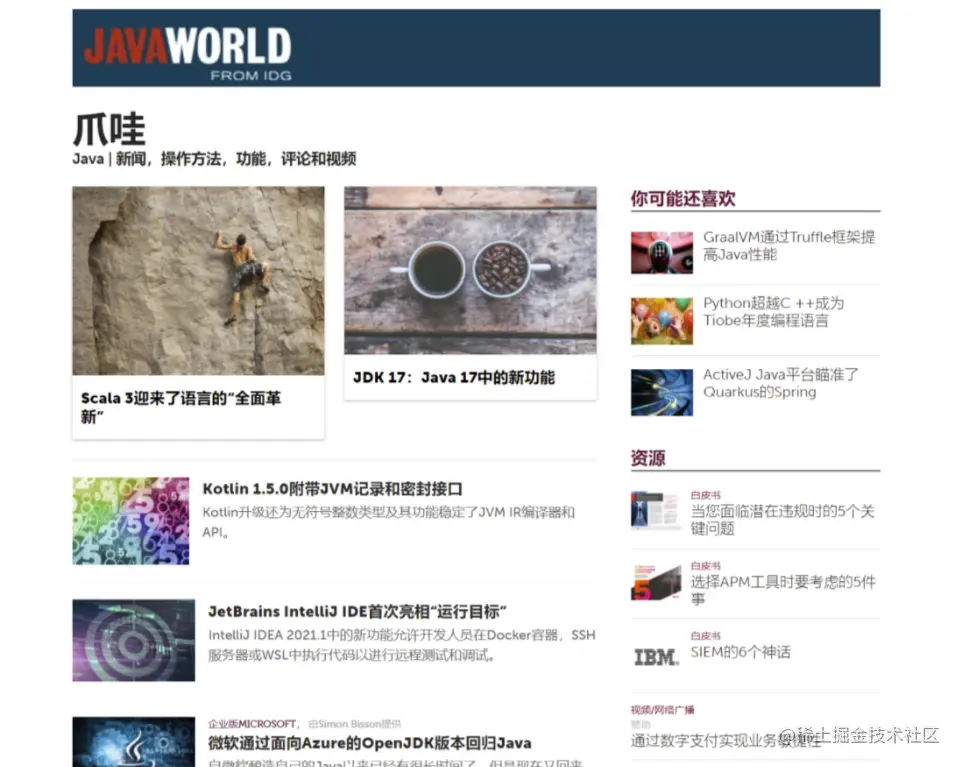Open the ActiveJ Java平台瞄准了Quarkus的Spring link

[x=781, y=383]
